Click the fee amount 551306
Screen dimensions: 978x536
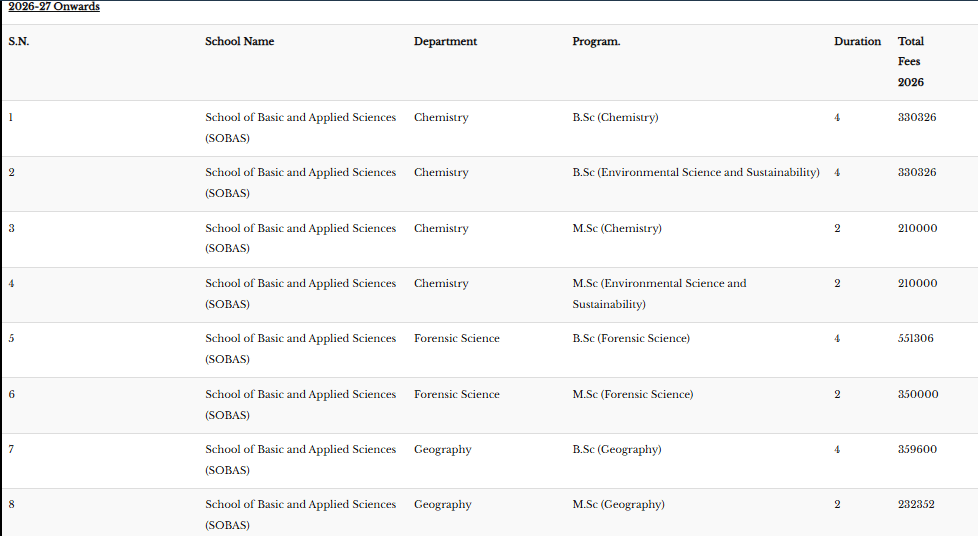pyautogui.click(x=916, y=339)
